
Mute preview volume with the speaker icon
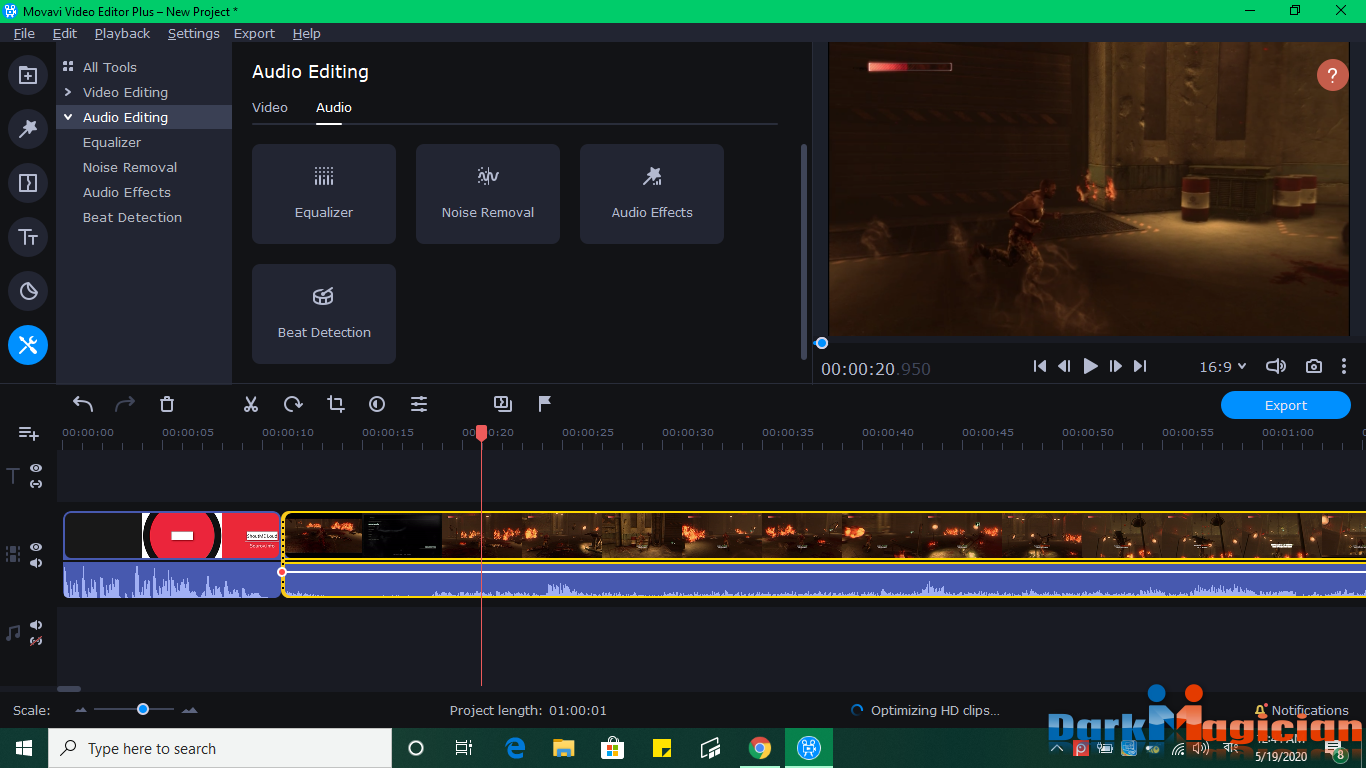[1276, 367]
